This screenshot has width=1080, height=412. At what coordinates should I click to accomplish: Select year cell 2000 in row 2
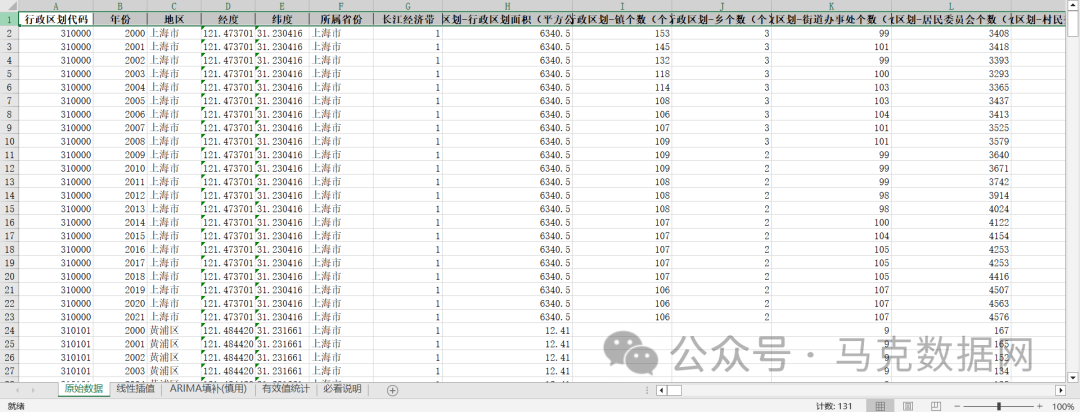120,33
